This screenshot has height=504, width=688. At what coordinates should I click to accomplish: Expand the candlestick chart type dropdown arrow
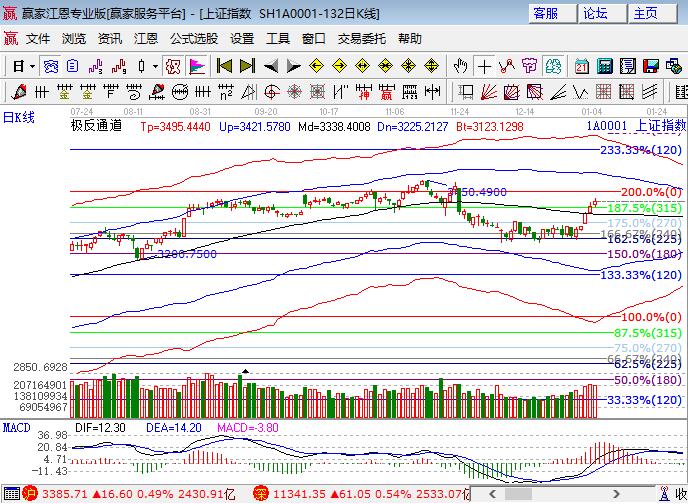[x=155, y=66]
